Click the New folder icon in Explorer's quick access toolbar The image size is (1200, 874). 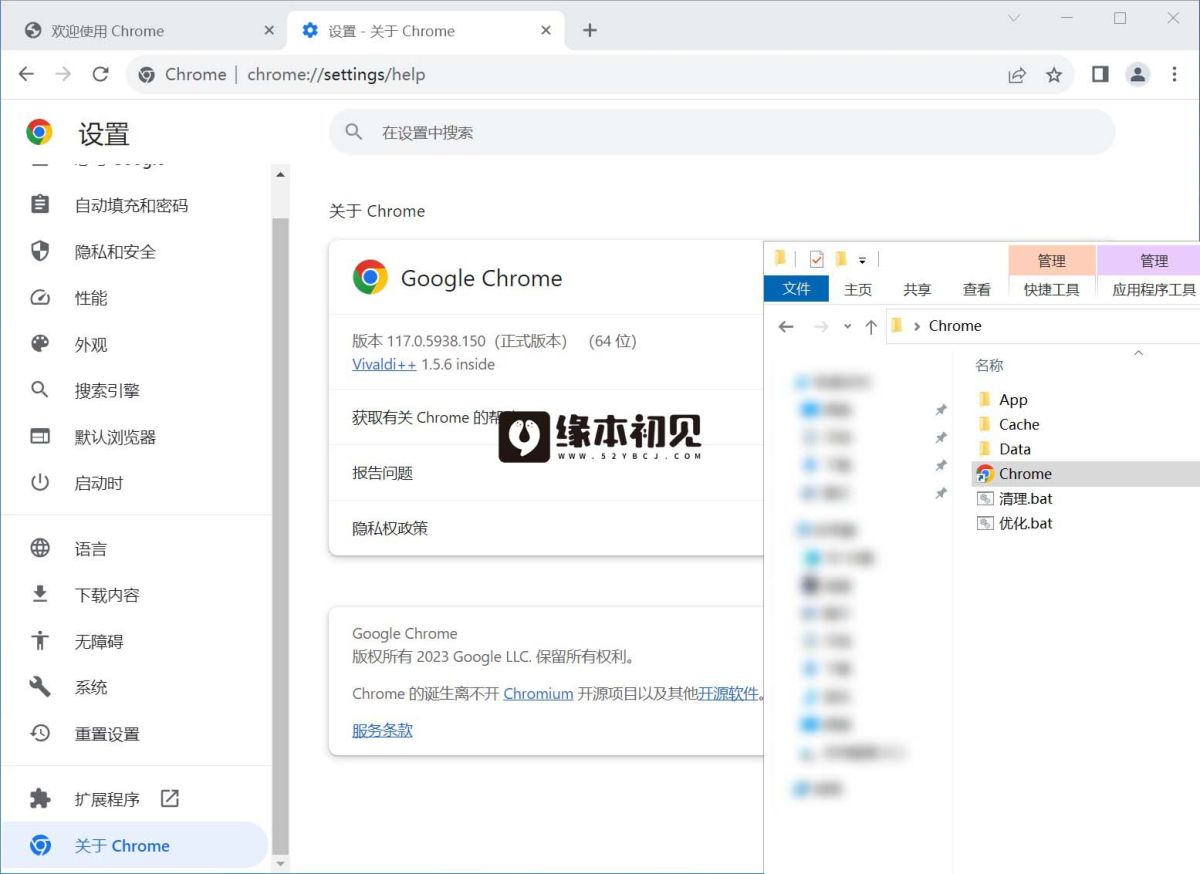click(x=841, y=260)
